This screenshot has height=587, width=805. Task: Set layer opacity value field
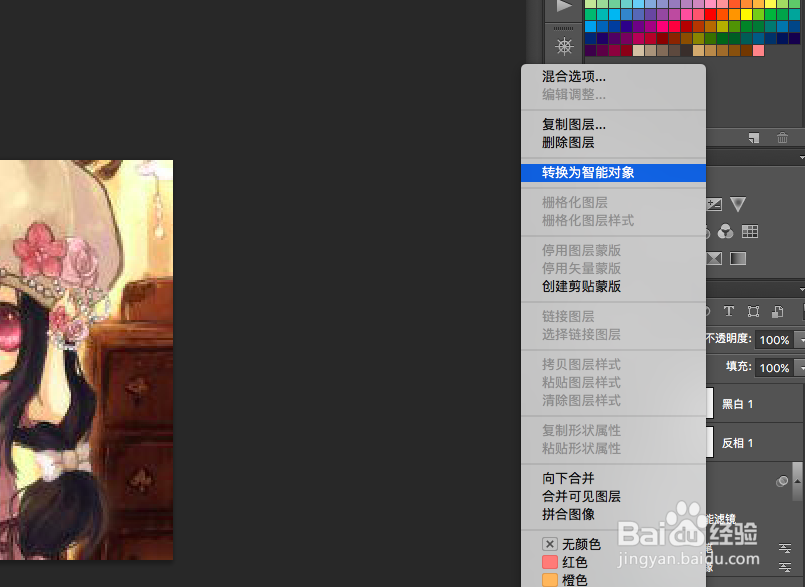click(774, 339)
